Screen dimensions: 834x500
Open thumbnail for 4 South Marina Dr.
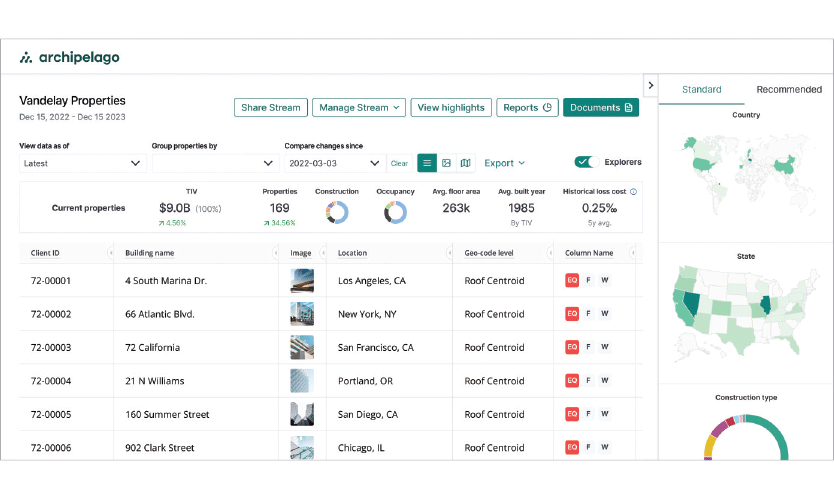(302, 280)
